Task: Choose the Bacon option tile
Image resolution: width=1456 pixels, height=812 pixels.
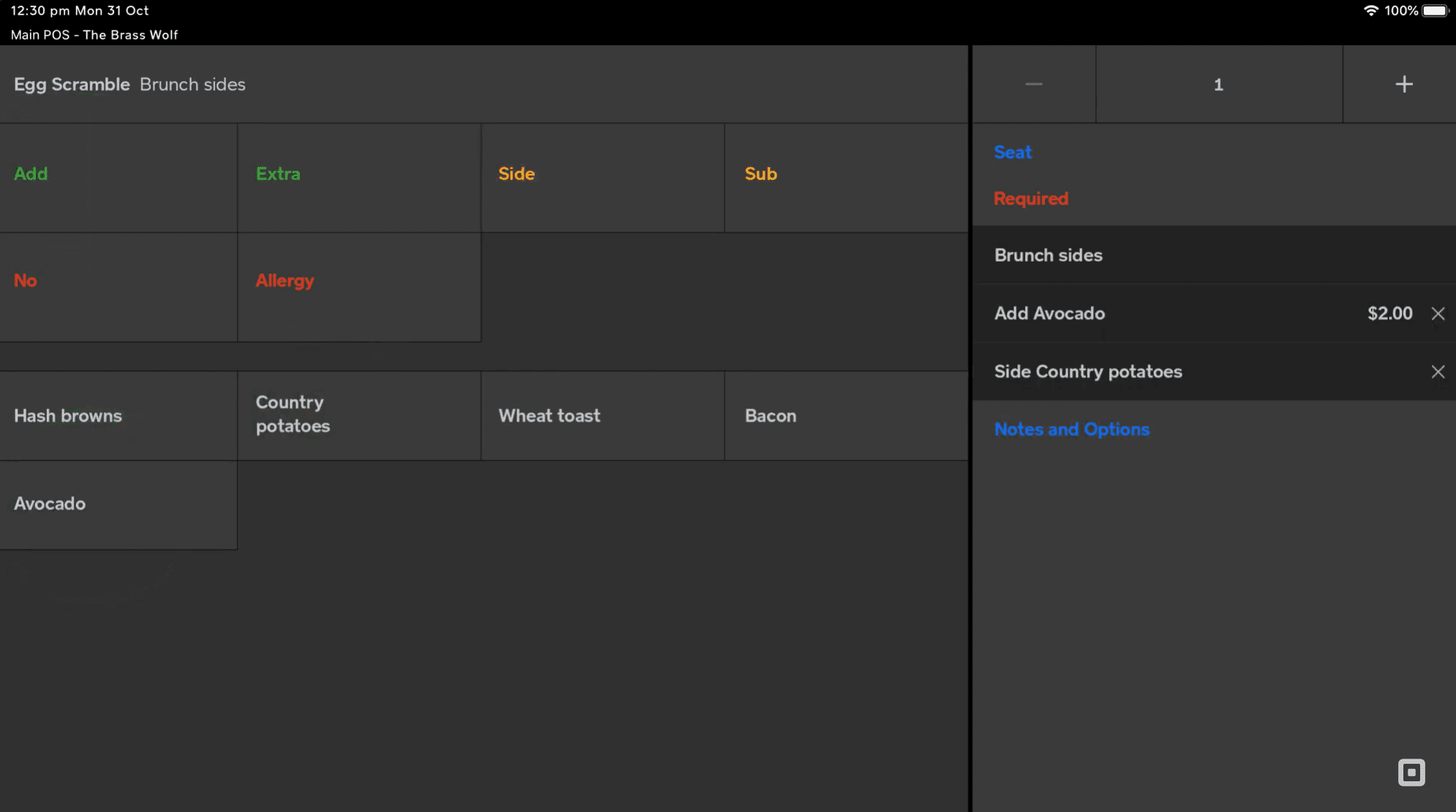Action: click(845, 415)
